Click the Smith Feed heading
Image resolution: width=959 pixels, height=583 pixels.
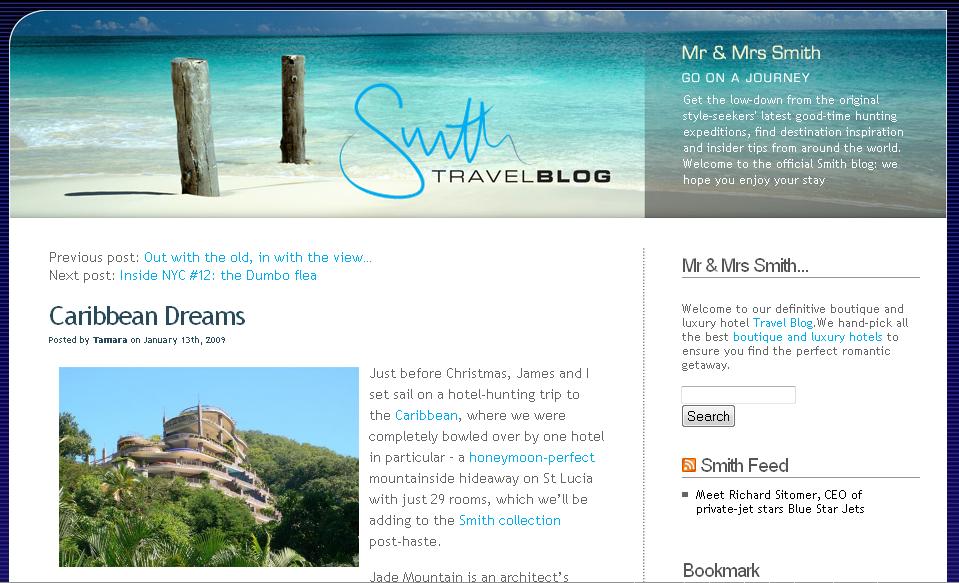pyautogui.click(x=744, y=466)
